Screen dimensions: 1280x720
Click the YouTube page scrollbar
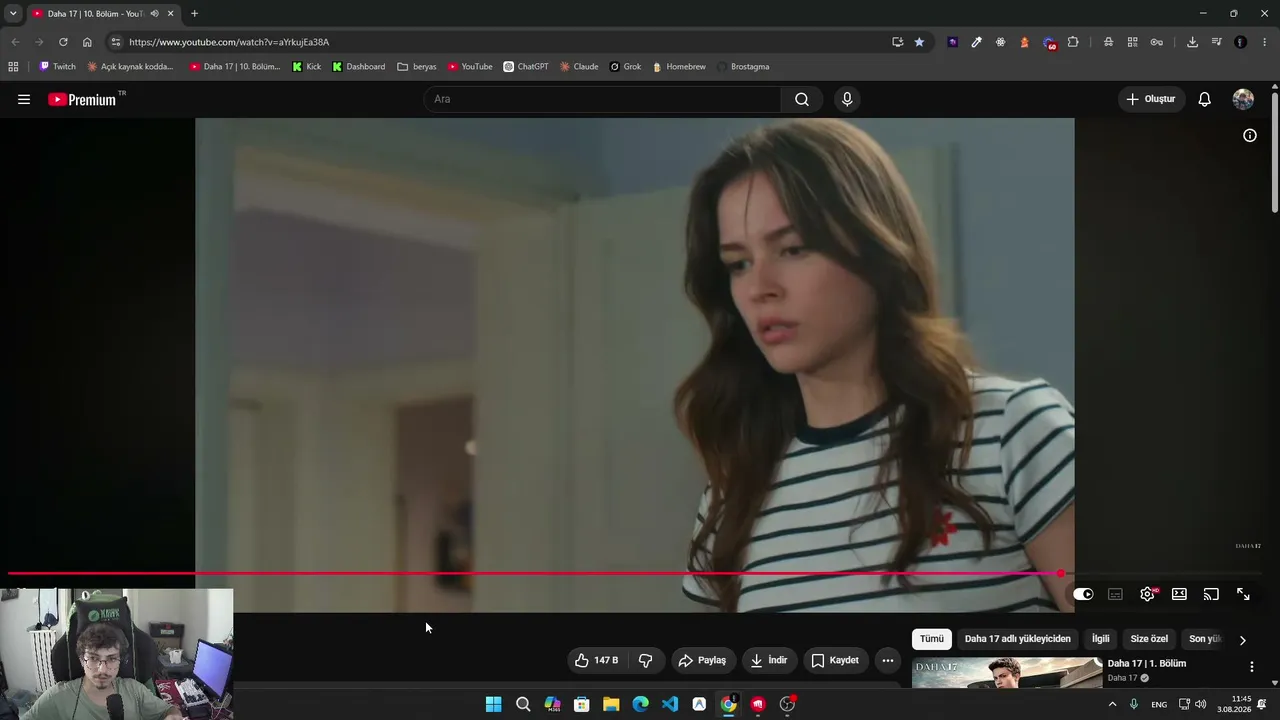coord(1275,150)
